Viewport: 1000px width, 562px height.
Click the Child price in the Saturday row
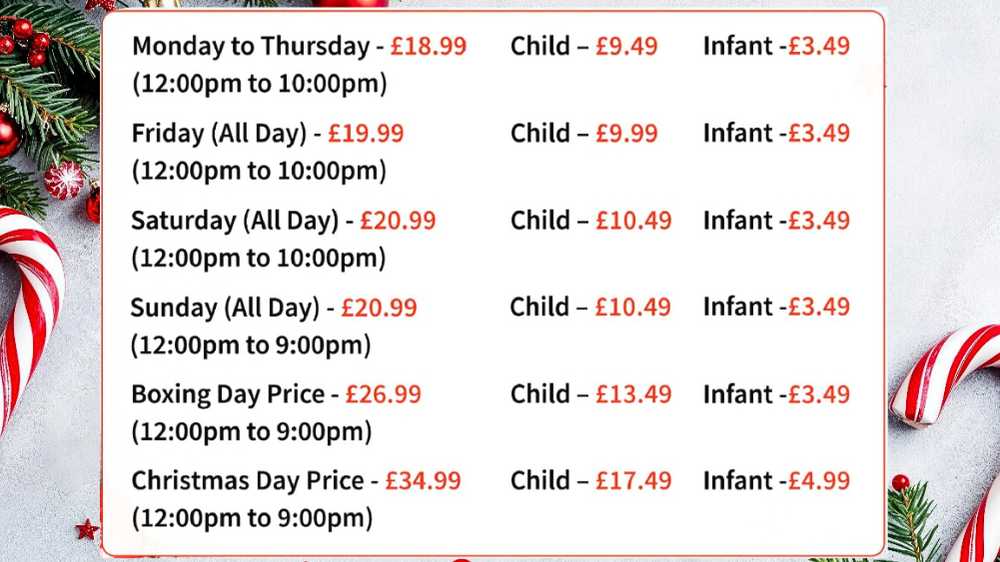[633, 220]
